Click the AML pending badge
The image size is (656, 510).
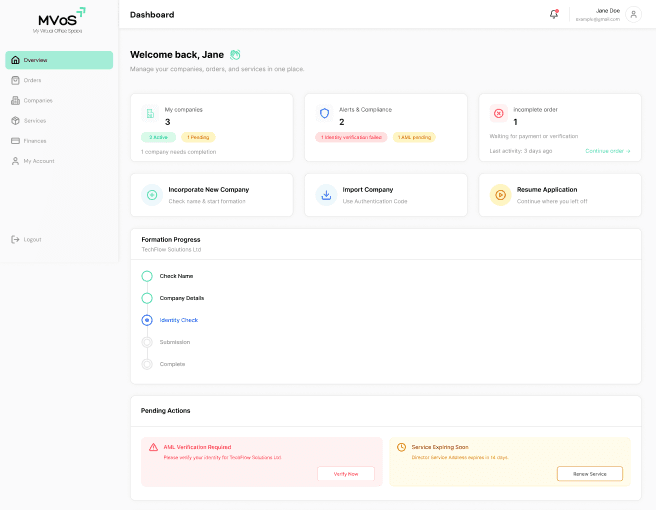[414, 137]
